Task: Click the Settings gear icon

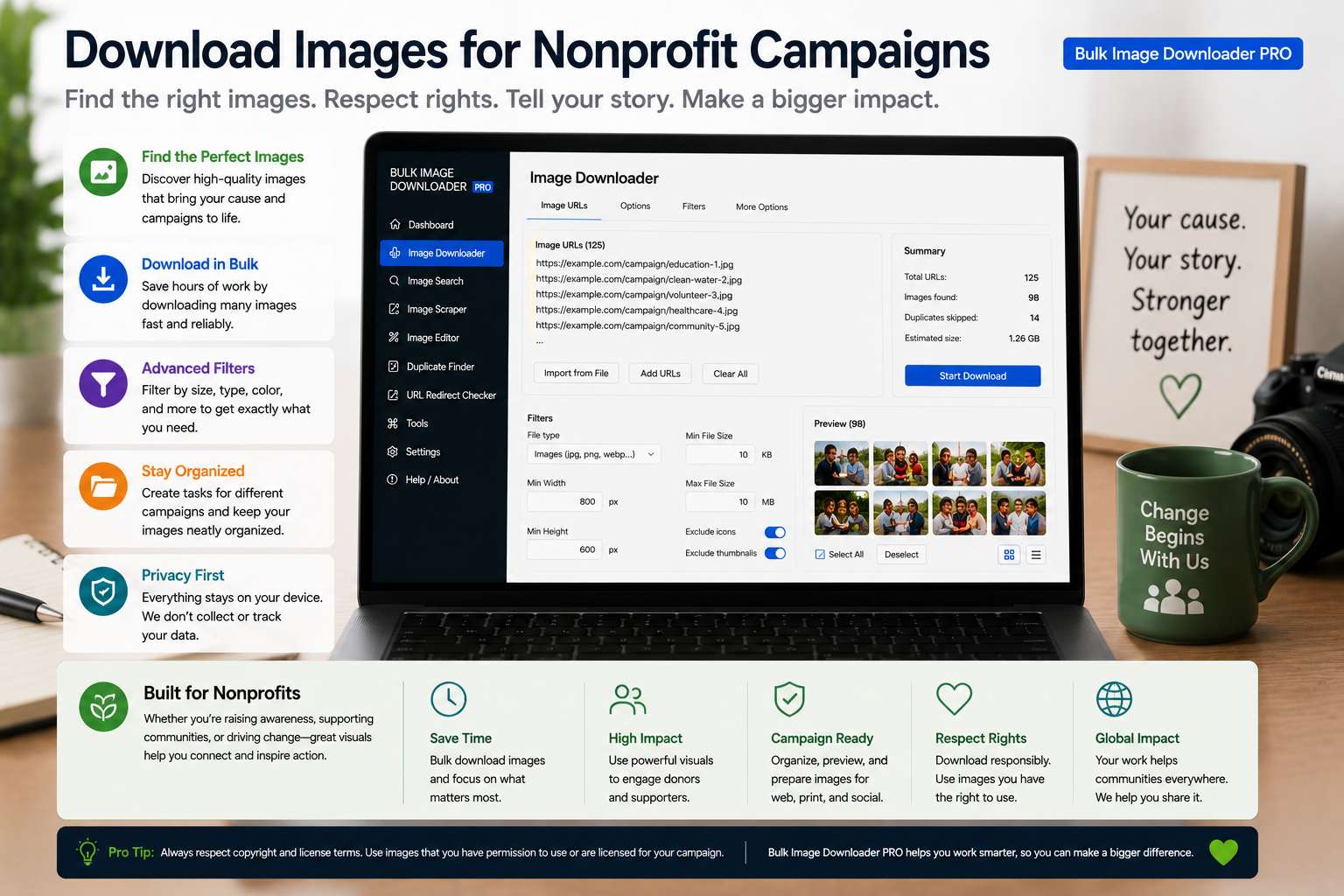Action: (x=393, y=451)
